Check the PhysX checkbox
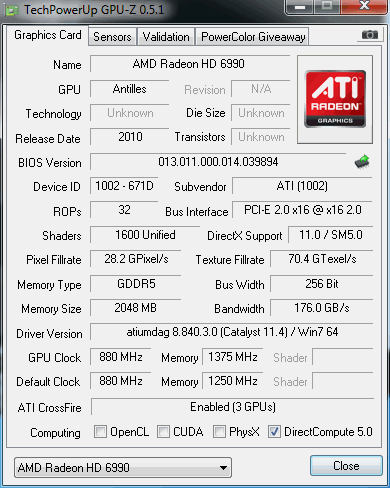This screenshot has height=488, width=390. coord(219,432)
